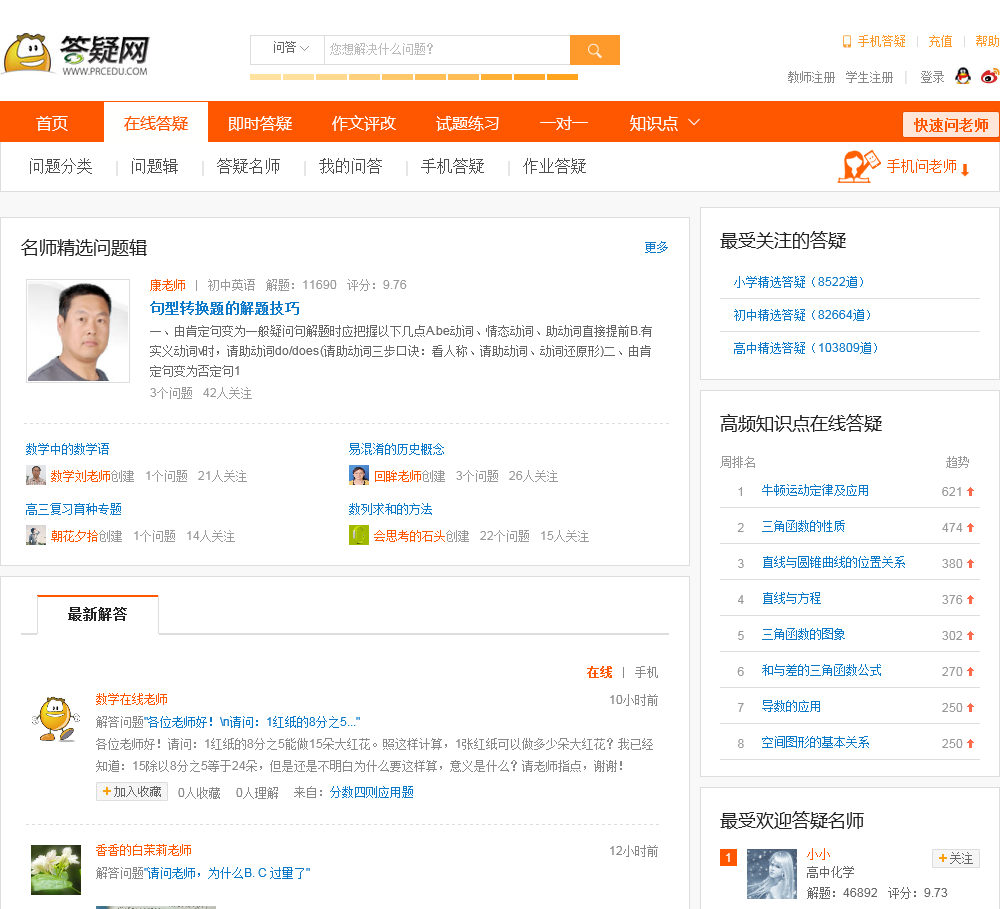
Task: Click 教师注册 link
Action: tap(811, 77)
